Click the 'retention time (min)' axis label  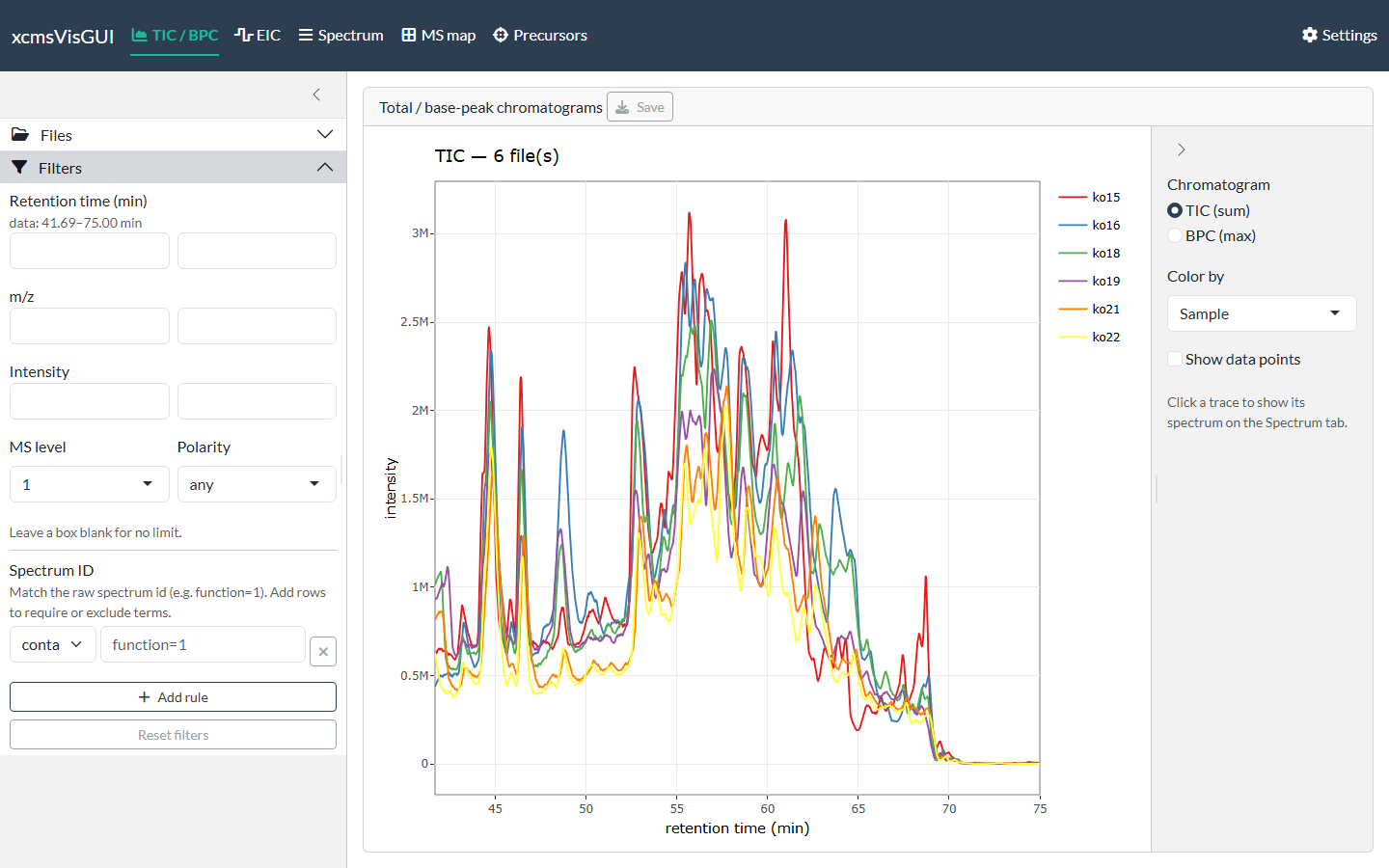pyautogui.click(x=737, y=827)
